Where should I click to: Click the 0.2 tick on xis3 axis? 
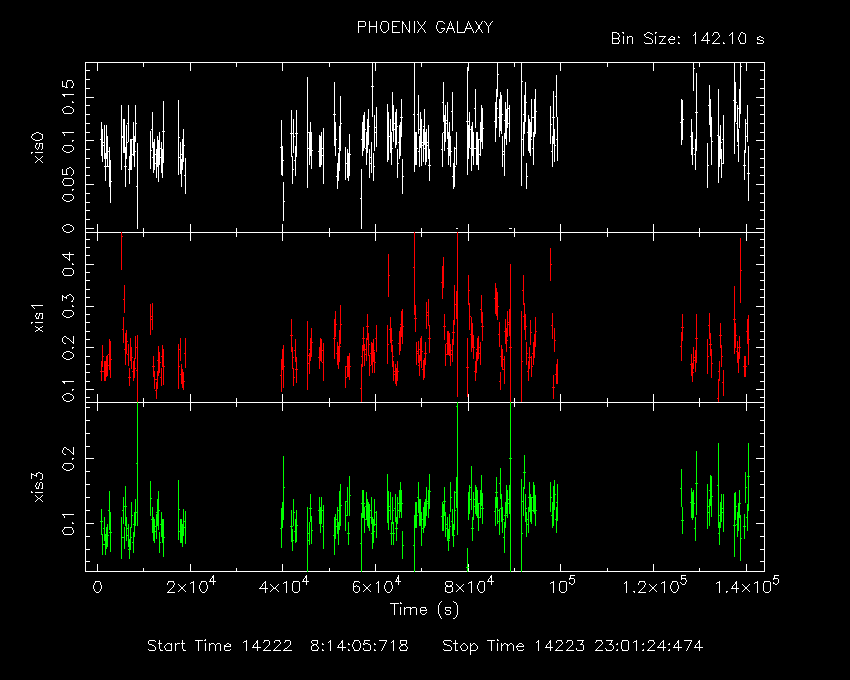click(68, 458)
